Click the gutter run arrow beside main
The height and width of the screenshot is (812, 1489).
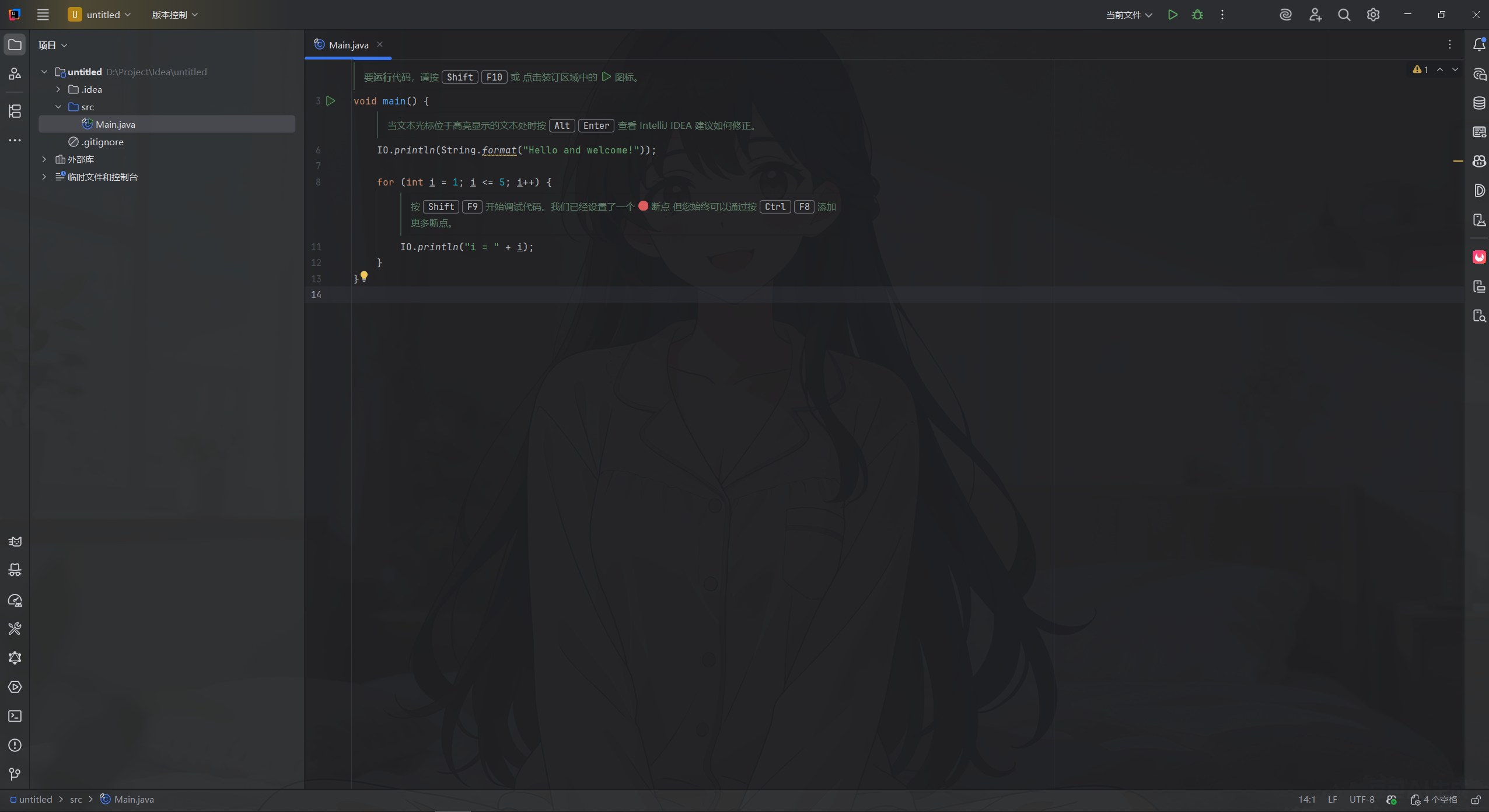point(331,101)
